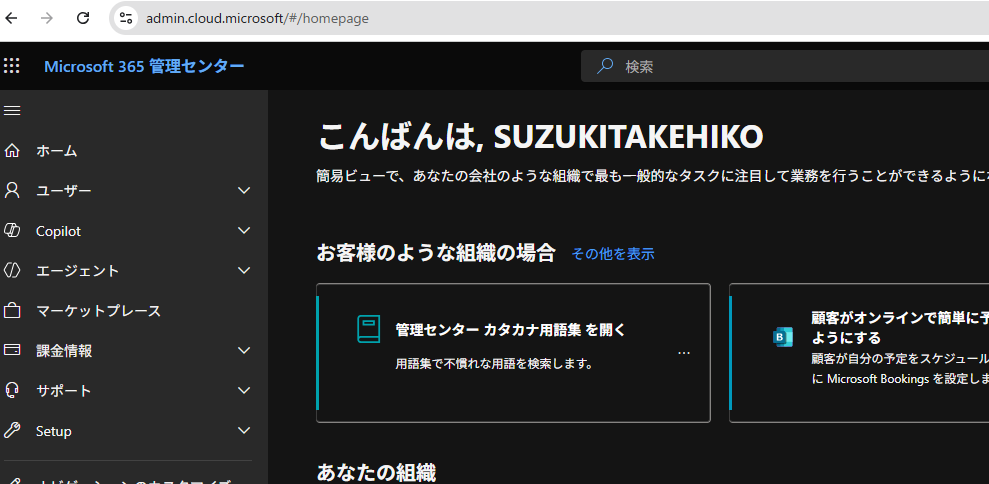Click the home icon next to ホーム
The image size is (989, 484).
click(12, 151)
